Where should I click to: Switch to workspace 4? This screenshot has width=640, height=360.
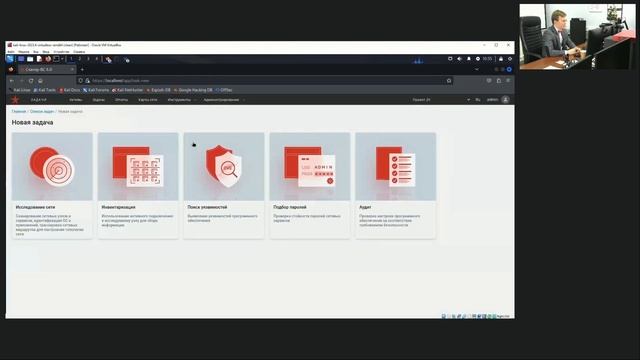pos(97,59)
